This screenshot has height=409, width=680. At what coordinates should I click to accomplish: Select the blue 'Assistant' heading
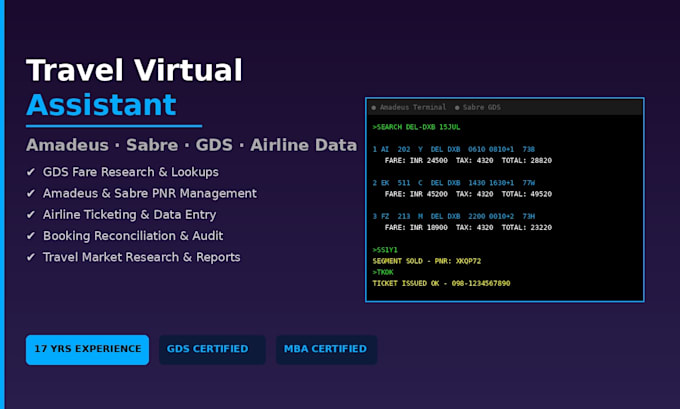coord(101,105)
